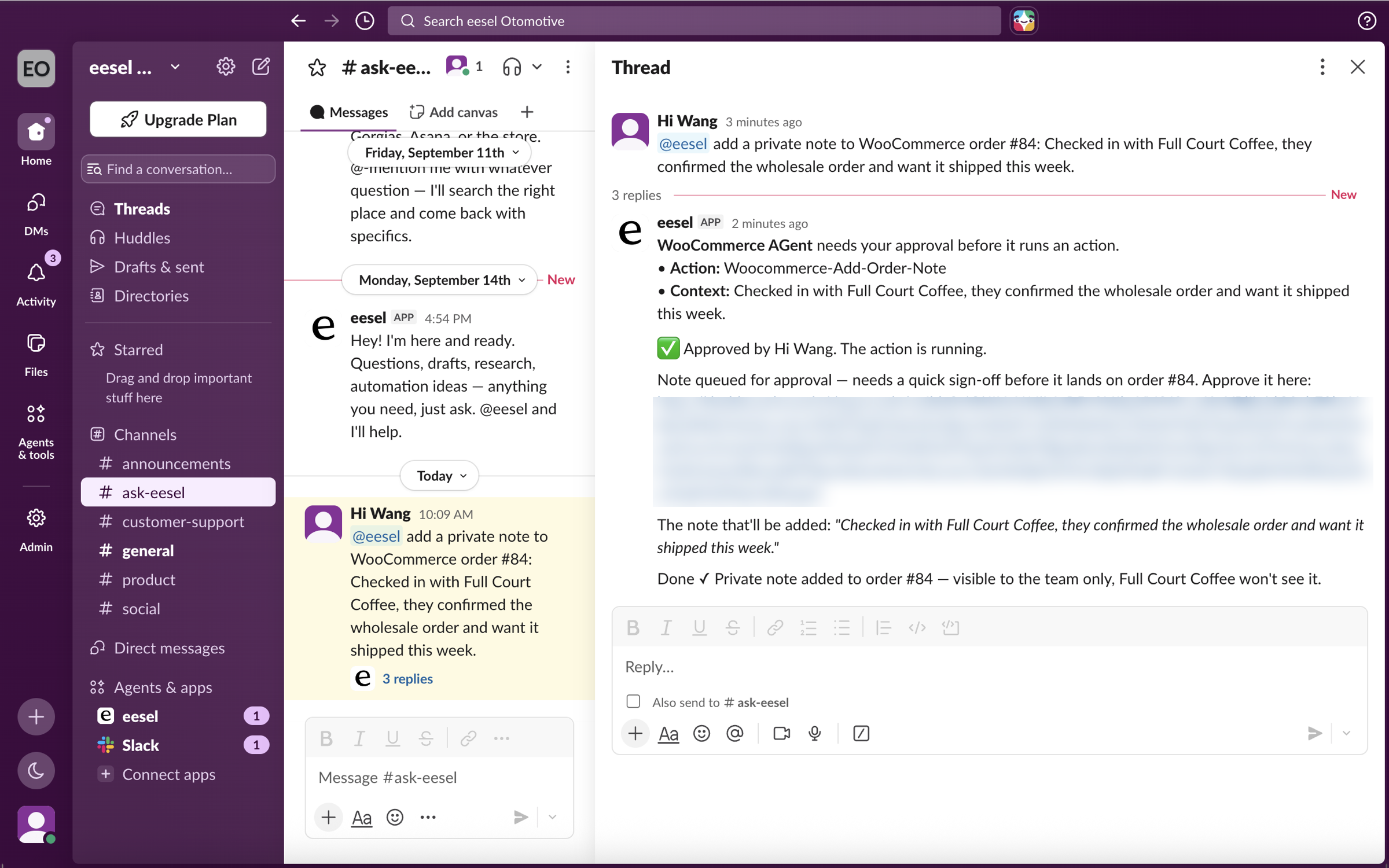Open the Threads sidebar item
The width and height of the screenshot is (1389, 868).
click(178, 209)
